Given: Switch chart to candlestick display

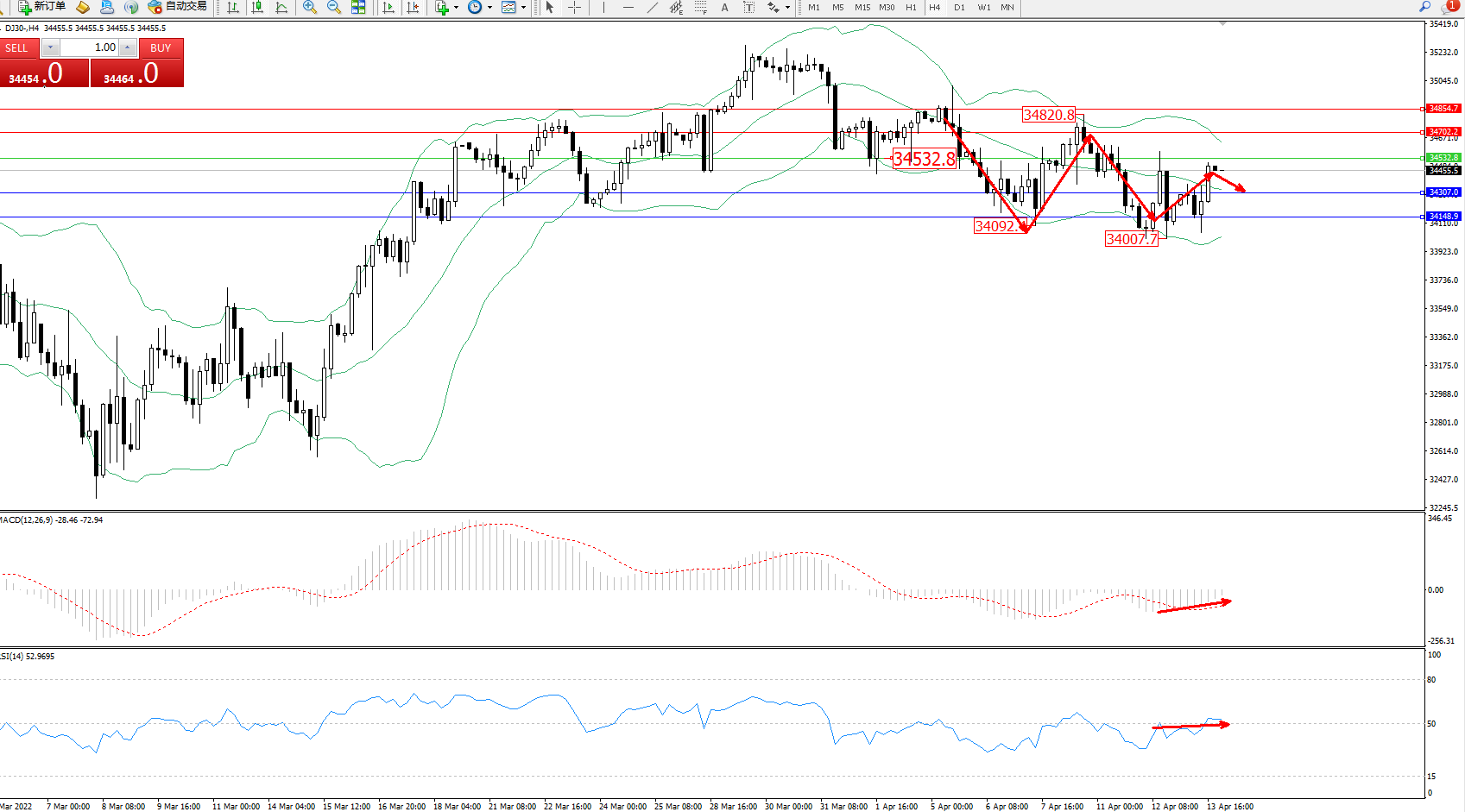Looking at the screenshot, I should pyautogui.click(x=257, y=8).
